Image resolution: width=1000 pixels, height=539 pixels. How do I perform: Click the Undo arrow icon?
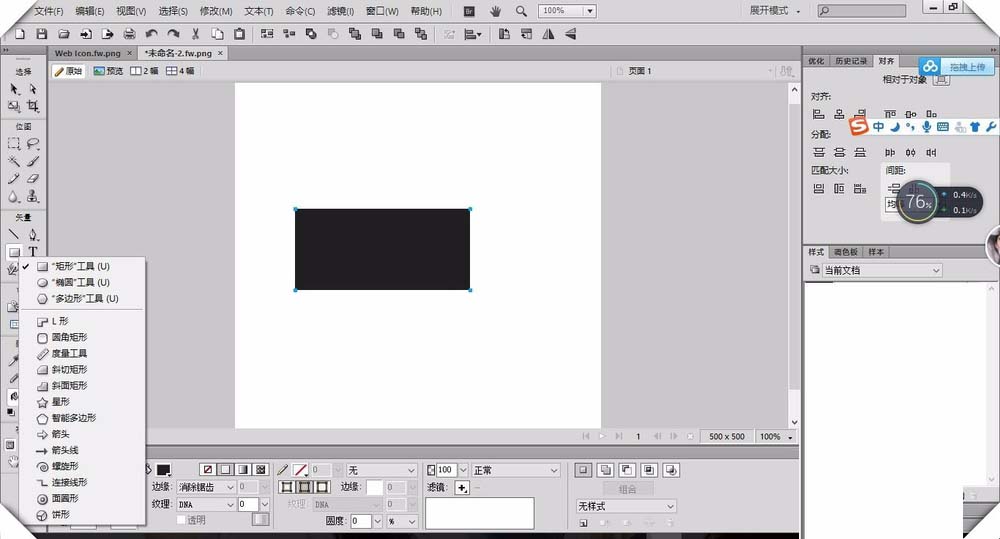(151, 34)
